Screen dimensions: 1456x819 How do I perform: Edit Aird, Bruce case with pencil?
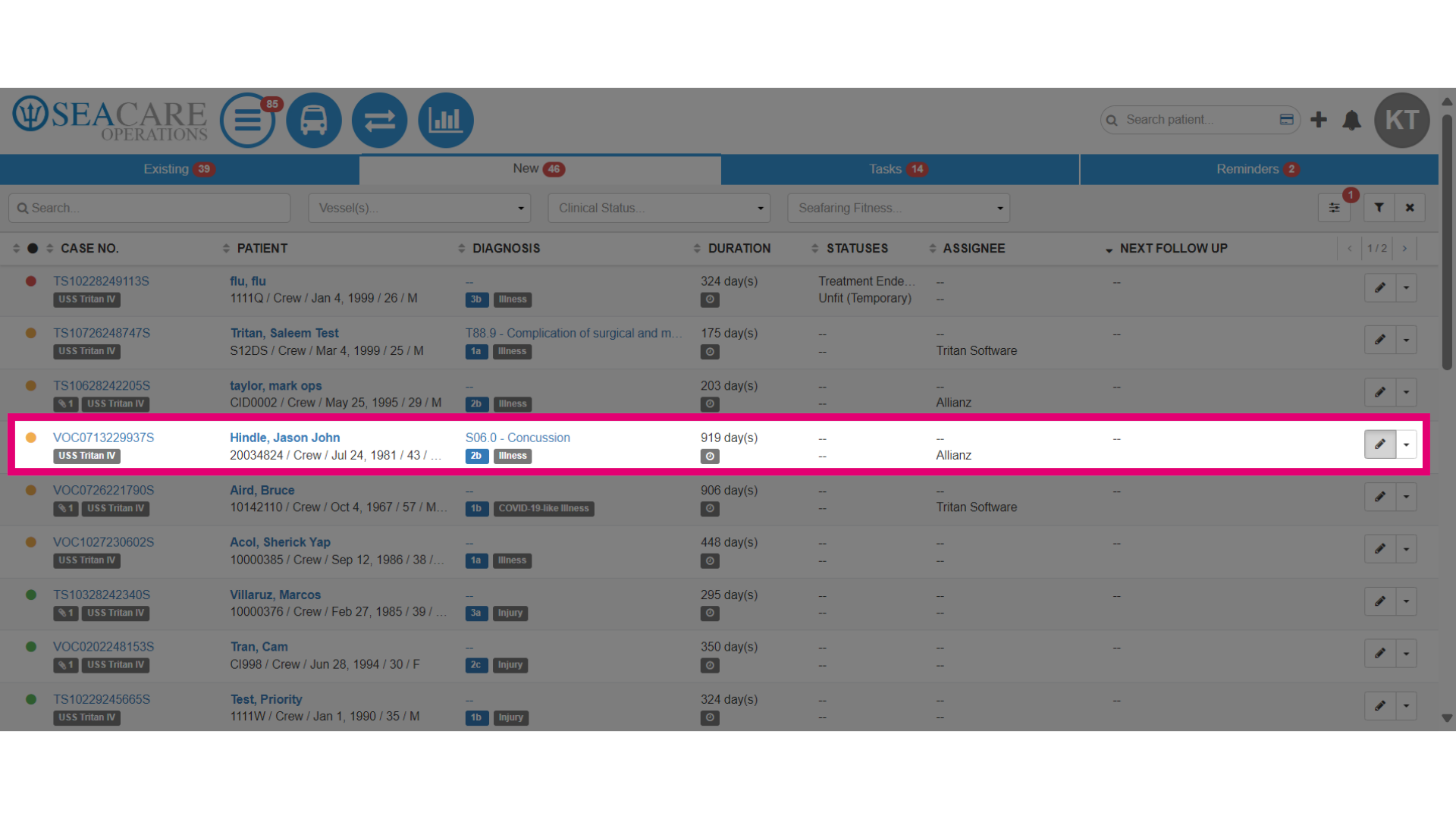coord(1380,497)
